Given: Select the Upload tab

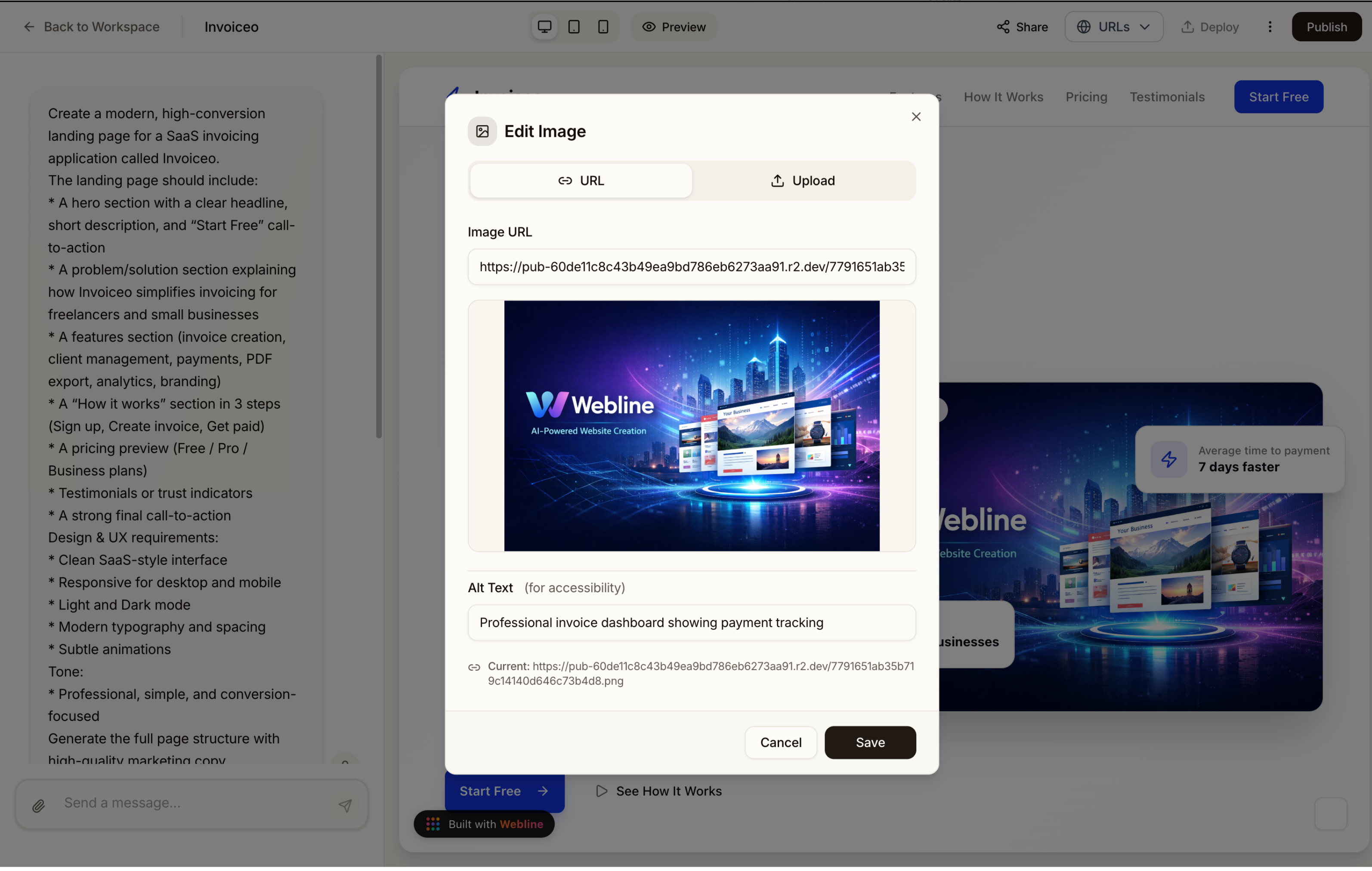Looking at the screenshot, I should (x=802, y=181).
